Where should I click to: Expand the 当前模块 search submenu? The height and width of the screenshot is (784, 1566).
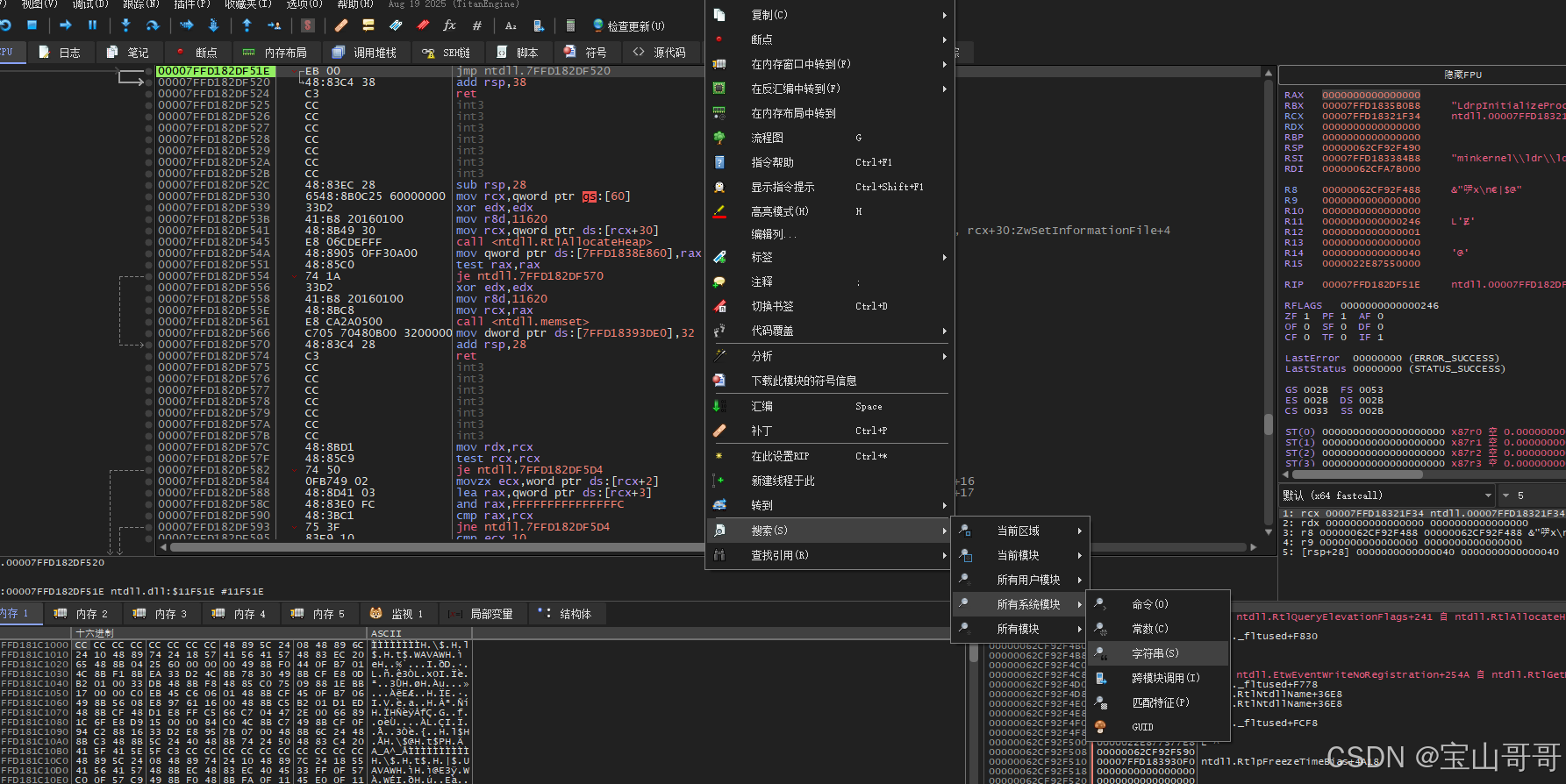pyautogui.click(x=1021, y=555)
